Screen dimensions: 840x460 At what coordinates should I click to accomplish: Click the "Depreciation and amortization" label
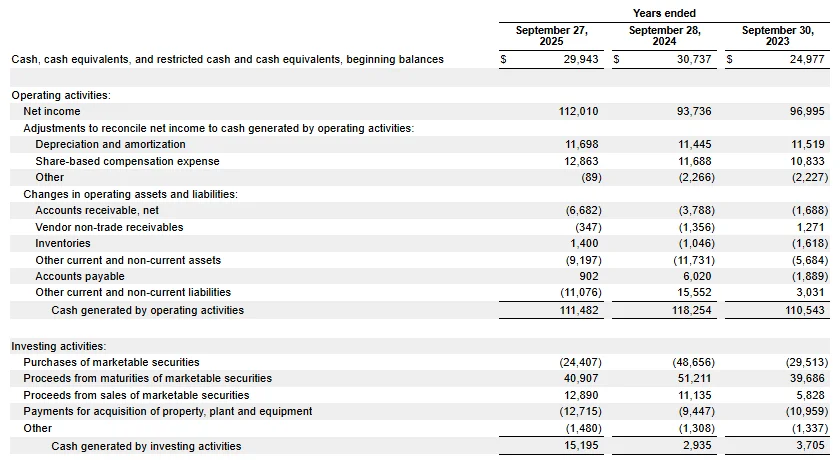(x=110, y=145)
